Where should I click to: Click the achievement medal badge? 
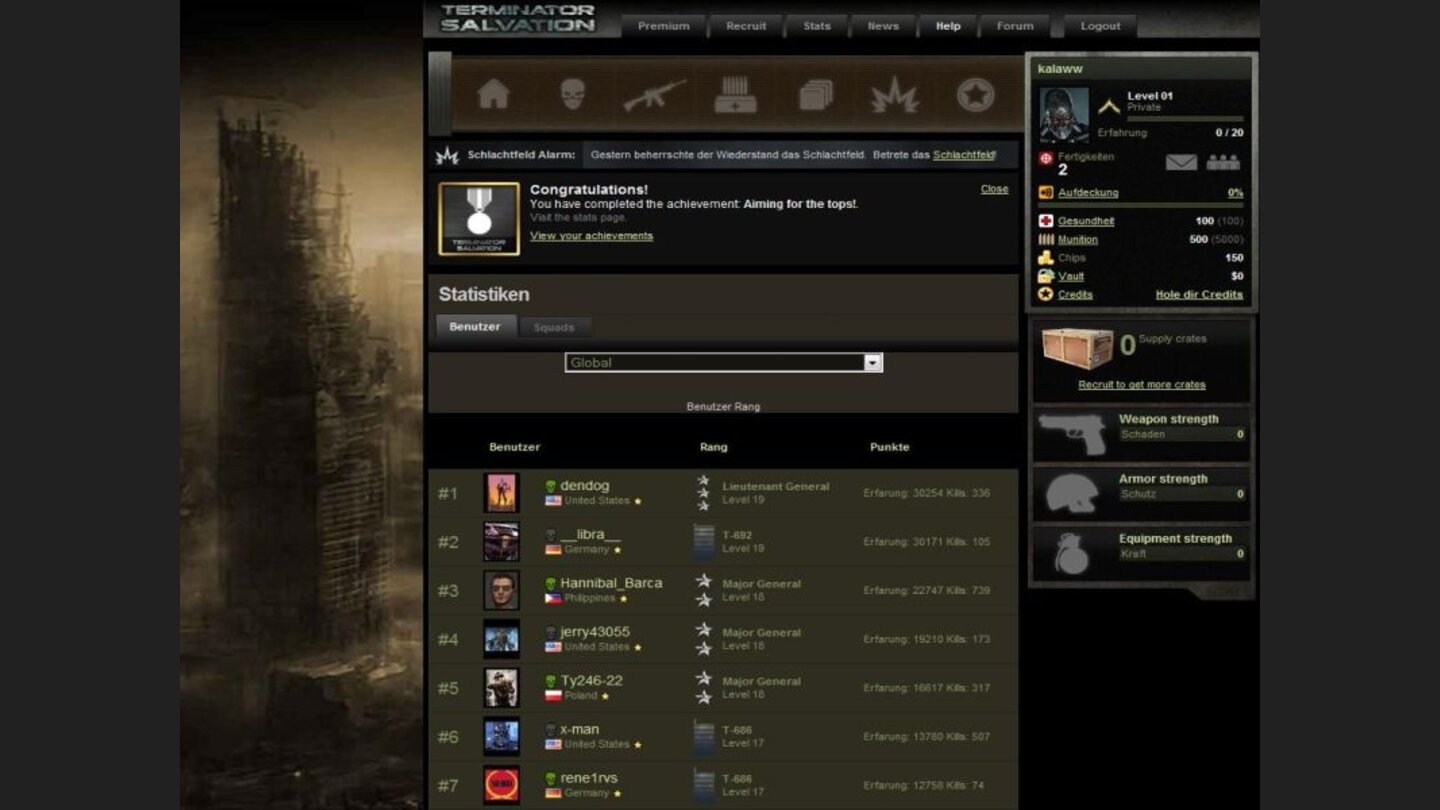(x=479, y=218)
